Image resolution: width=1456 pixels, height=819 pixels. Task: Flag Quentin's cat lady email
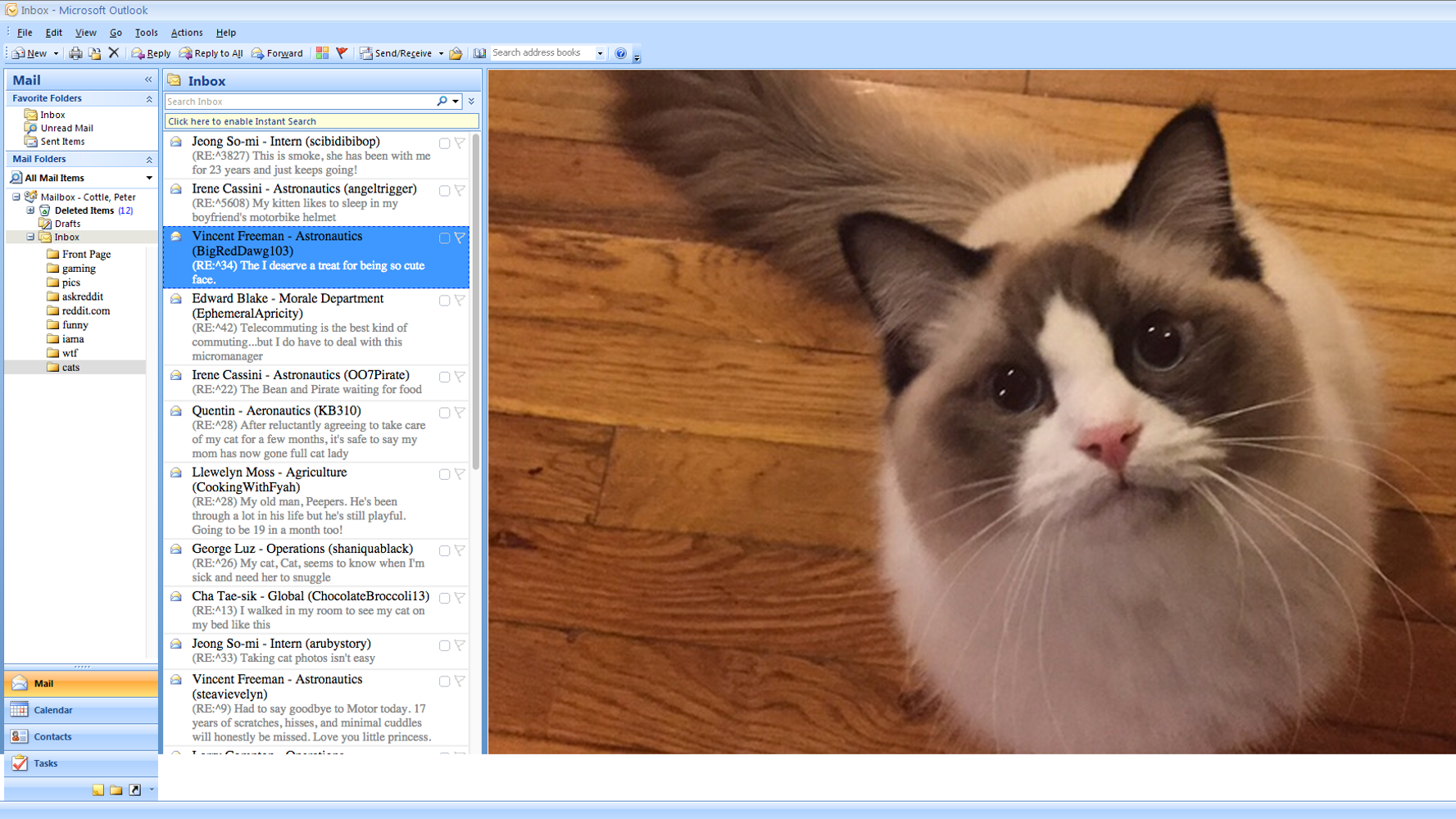point(460,413)
